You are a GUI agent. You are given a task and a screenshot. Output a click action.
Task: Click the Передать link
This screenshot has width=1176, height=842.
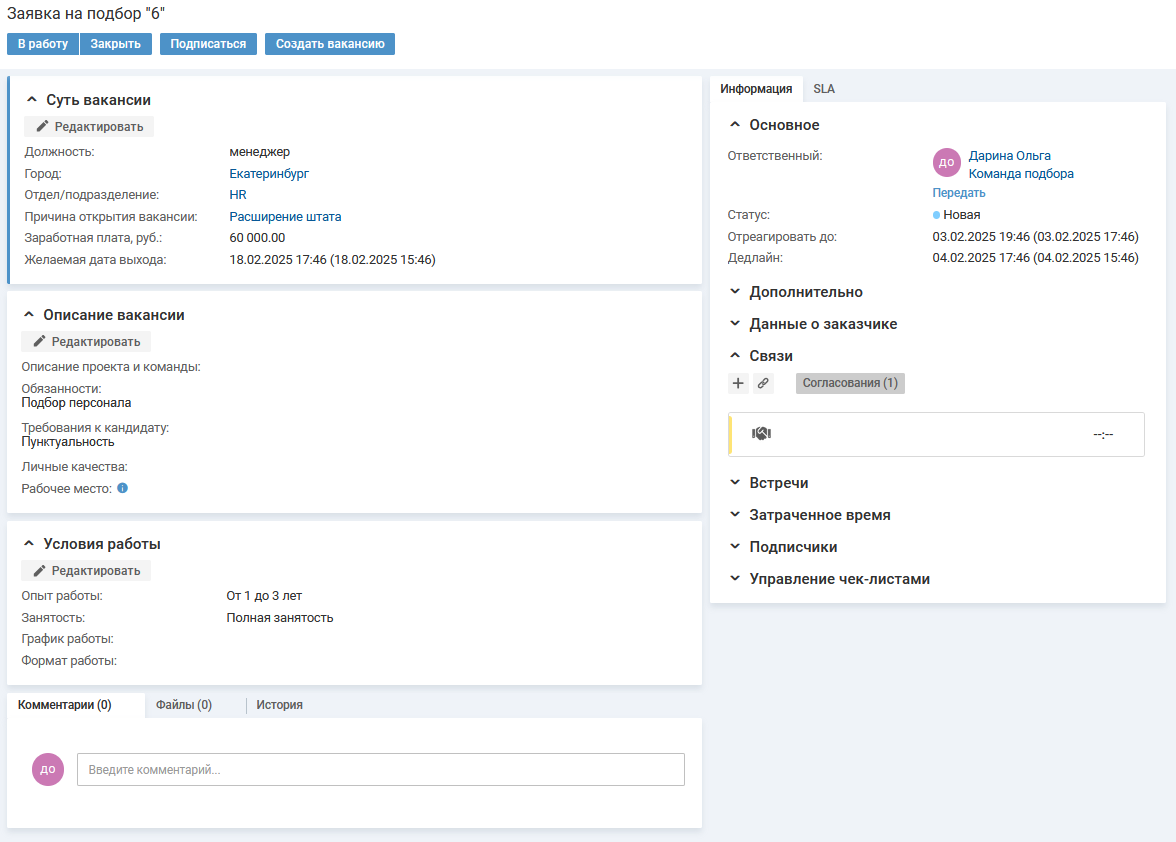point(959,193)
